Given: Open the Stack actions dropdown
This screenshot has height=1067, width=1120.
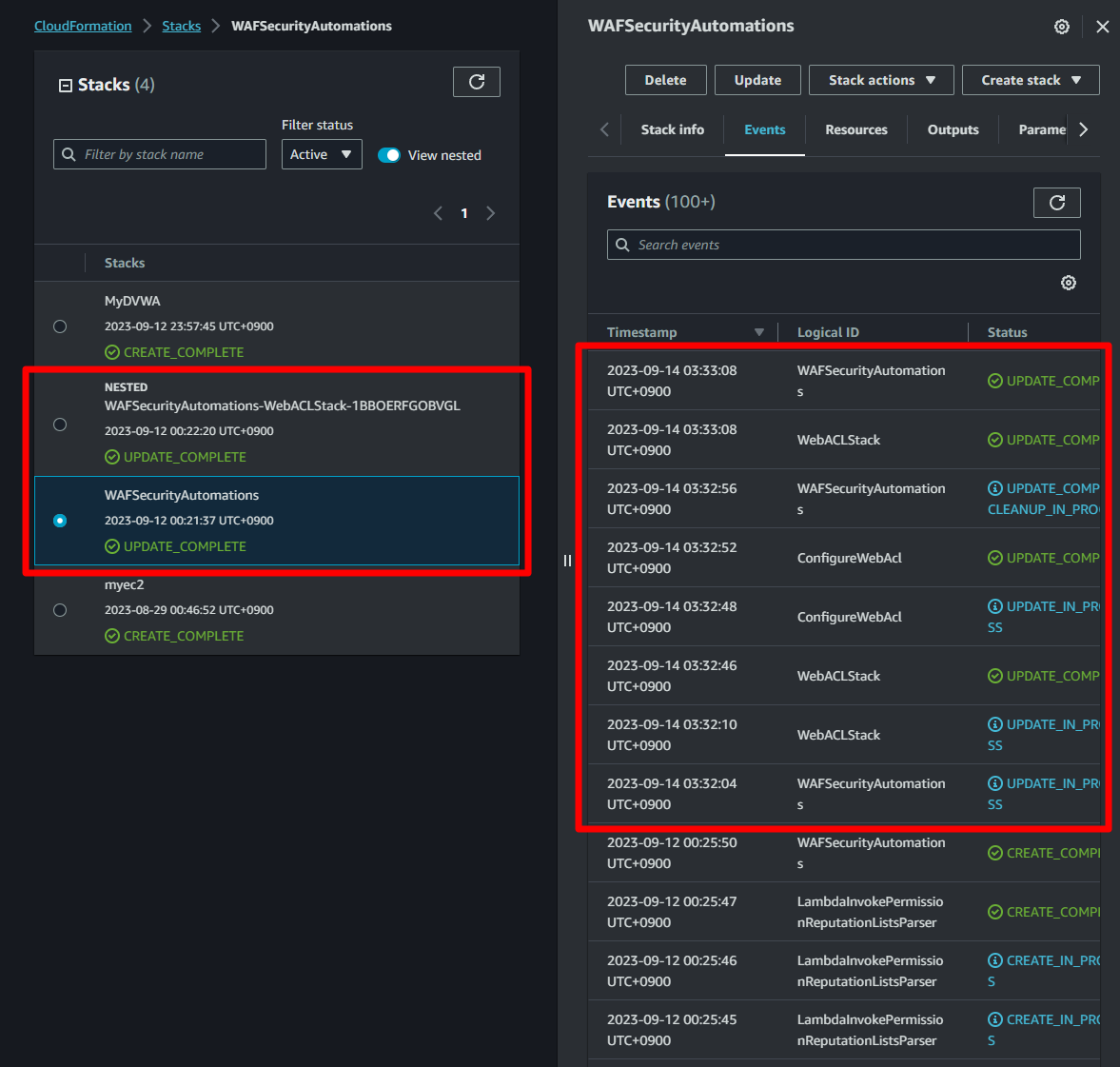Looking at the screenshot, I should pyautogui.click(x=881, y=80).
